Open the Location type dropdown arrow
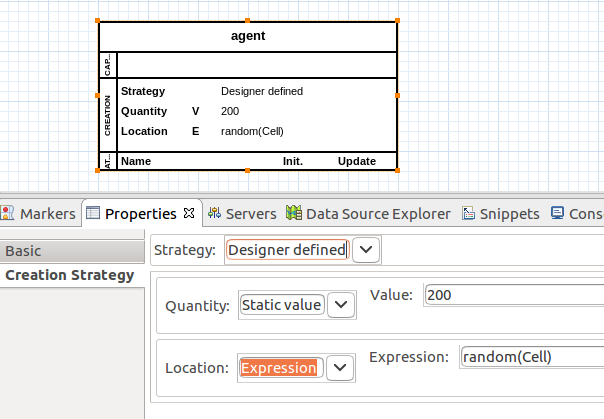Image resolution: width=604 pixels, height=419 pixels. click(x=340, y=368)
